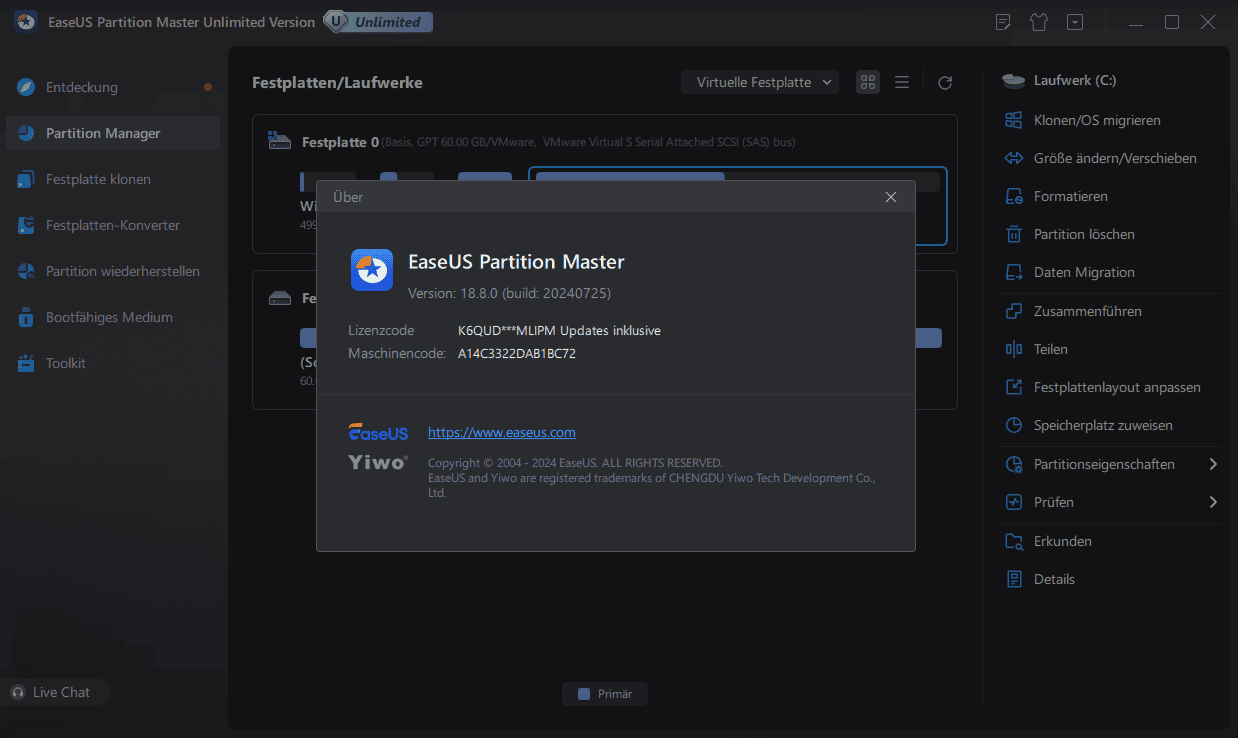
Task: Open the Toolkit section
Action: (x=112, y=363)
